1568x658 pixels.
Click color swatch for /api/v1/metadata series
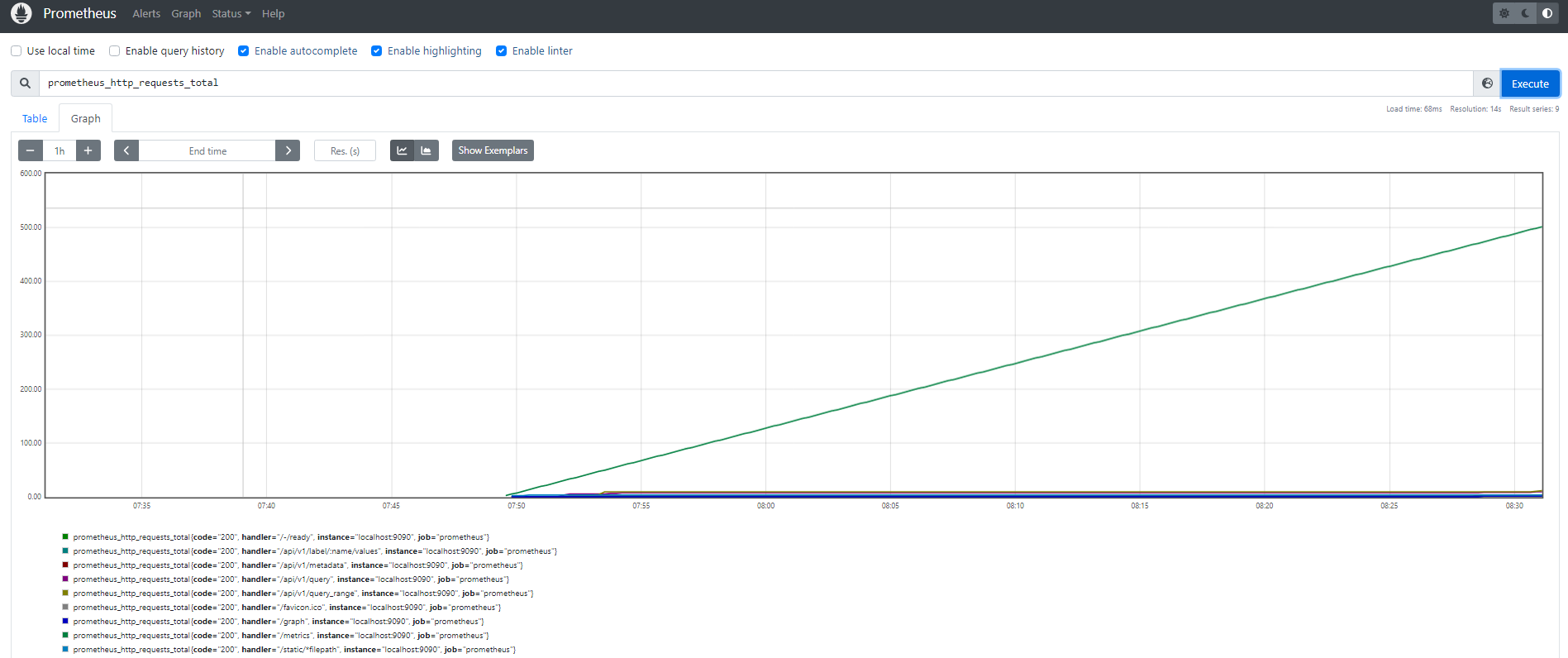pyautogui.click(x=65, y=565)
